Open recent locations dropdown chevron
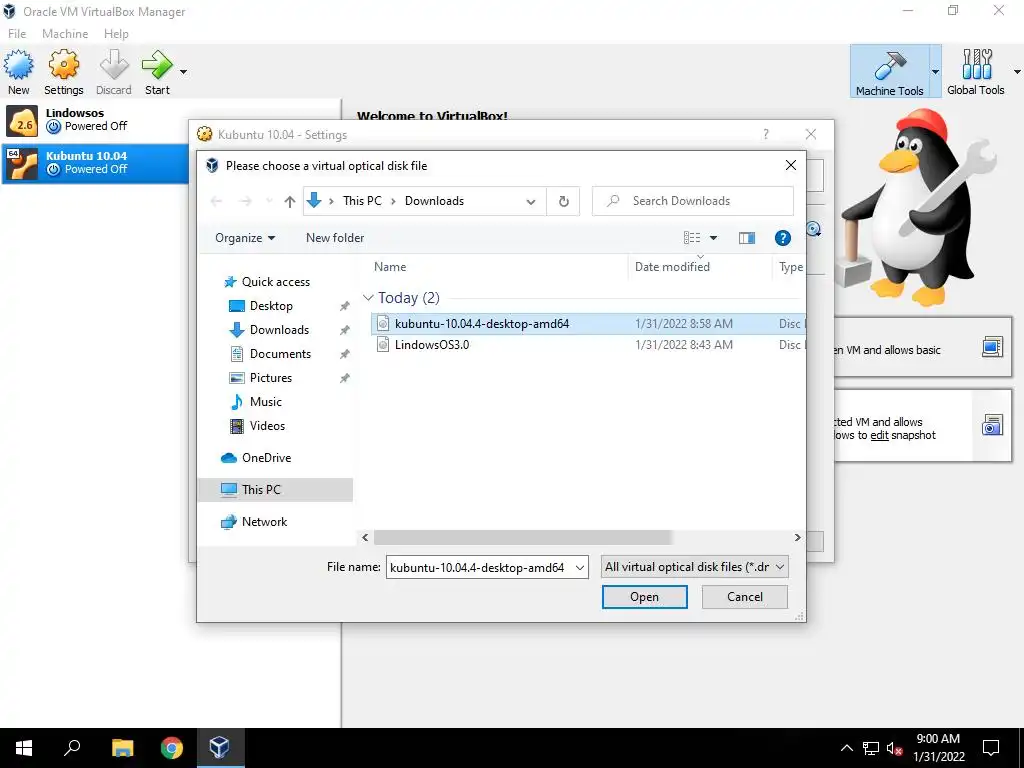Screen dimensions: 1024x768 [269, 201]
